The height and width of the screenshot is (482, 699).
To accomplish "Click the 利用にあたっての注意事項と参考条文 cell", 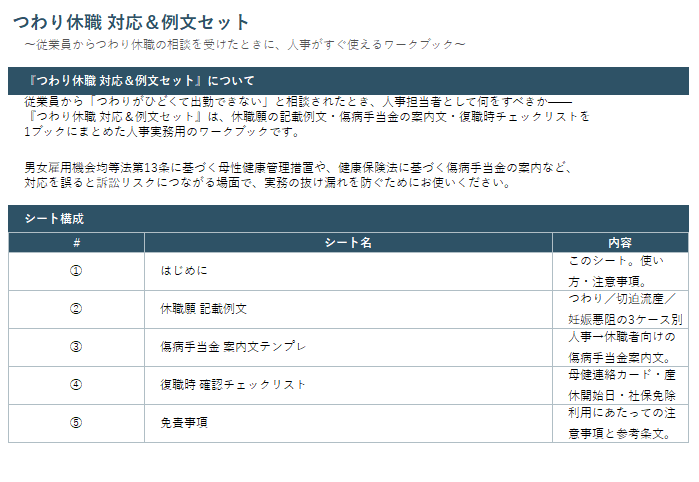I will (620, 423).
